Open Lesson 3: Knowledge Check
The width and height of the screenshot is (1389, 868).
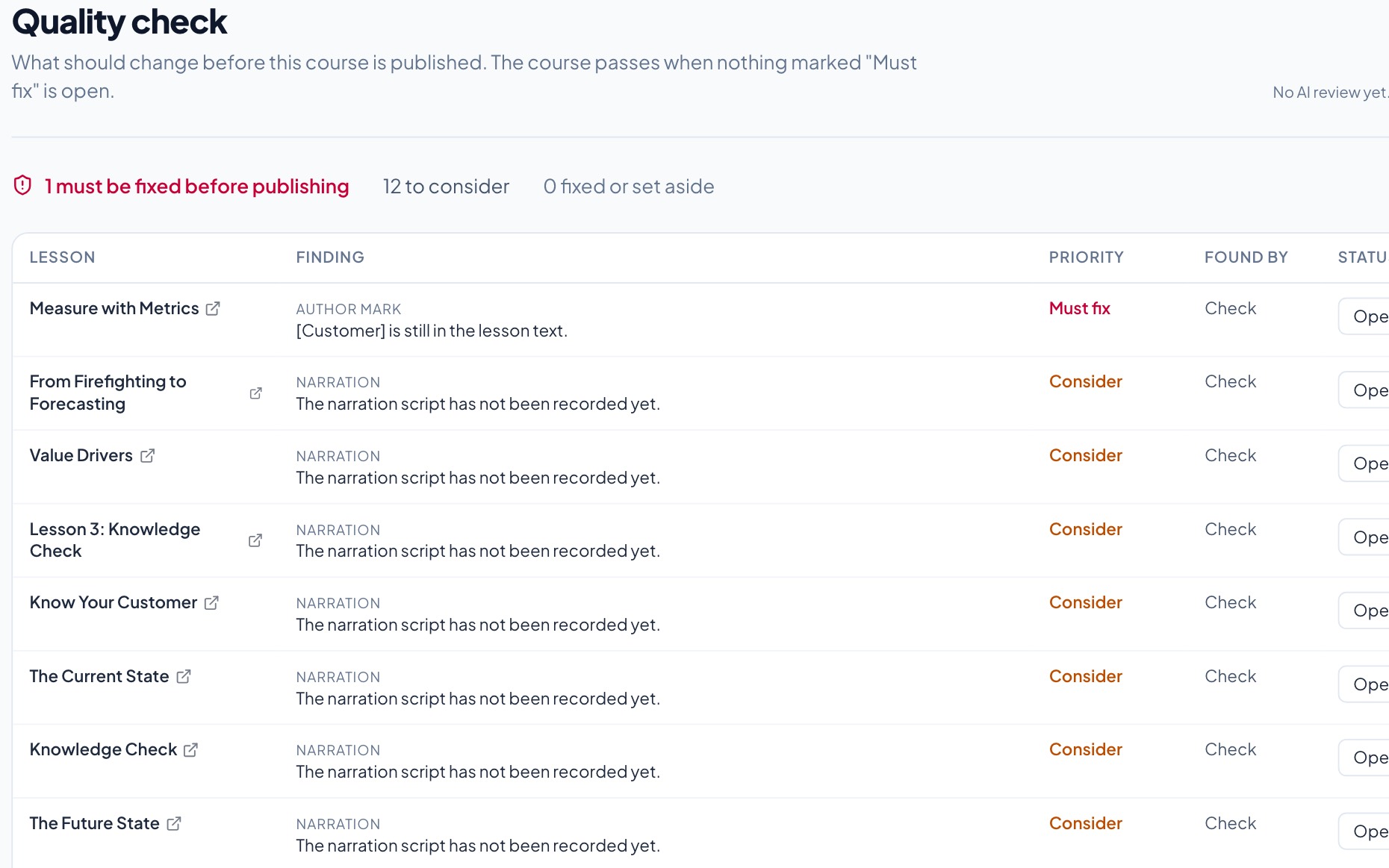(115, 540)
